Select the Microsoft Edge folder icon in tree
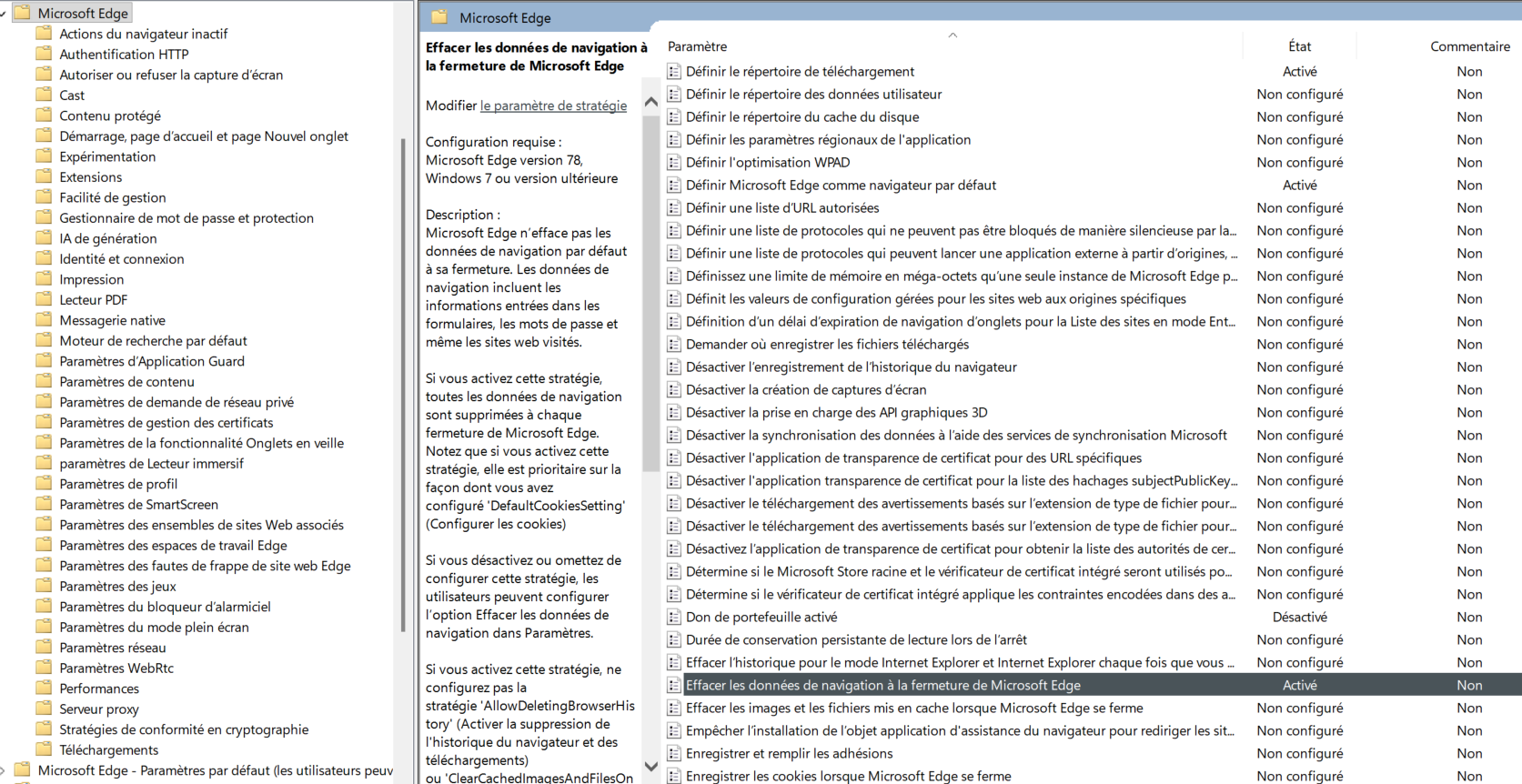Viewport: 1522px width, 784px height. tap(22, 13)
